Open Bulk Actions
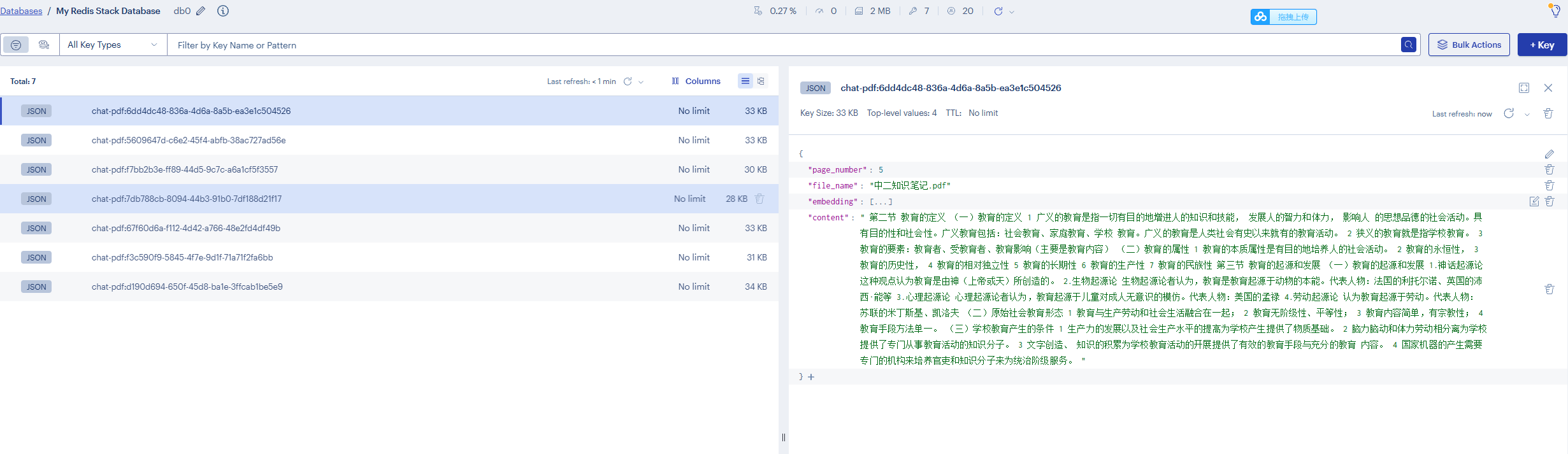Image resolution: width=1568 pixels, height=454 pixels. 1469,45
